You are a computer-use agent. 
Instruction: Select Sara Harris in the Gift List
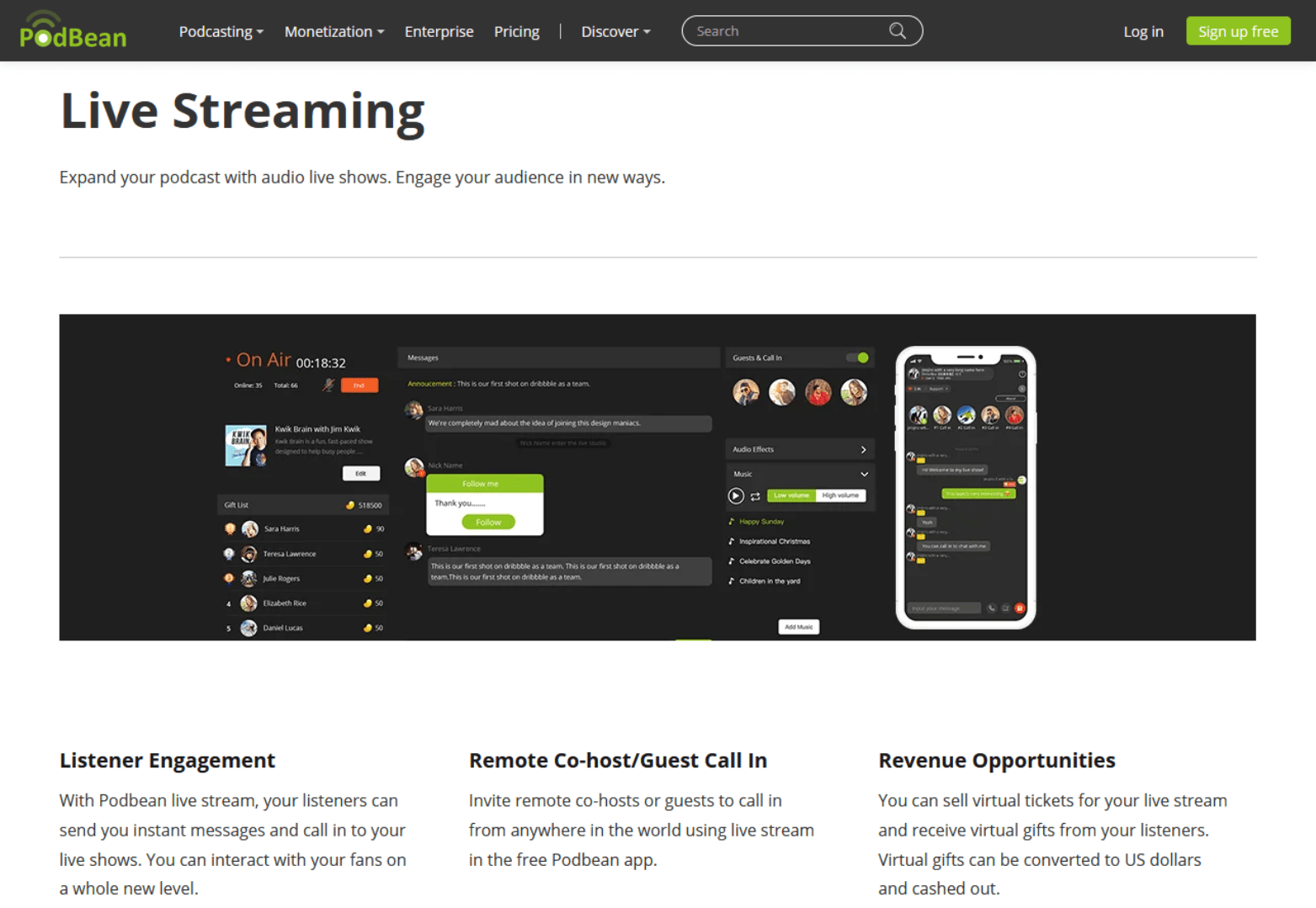point(304,529)
